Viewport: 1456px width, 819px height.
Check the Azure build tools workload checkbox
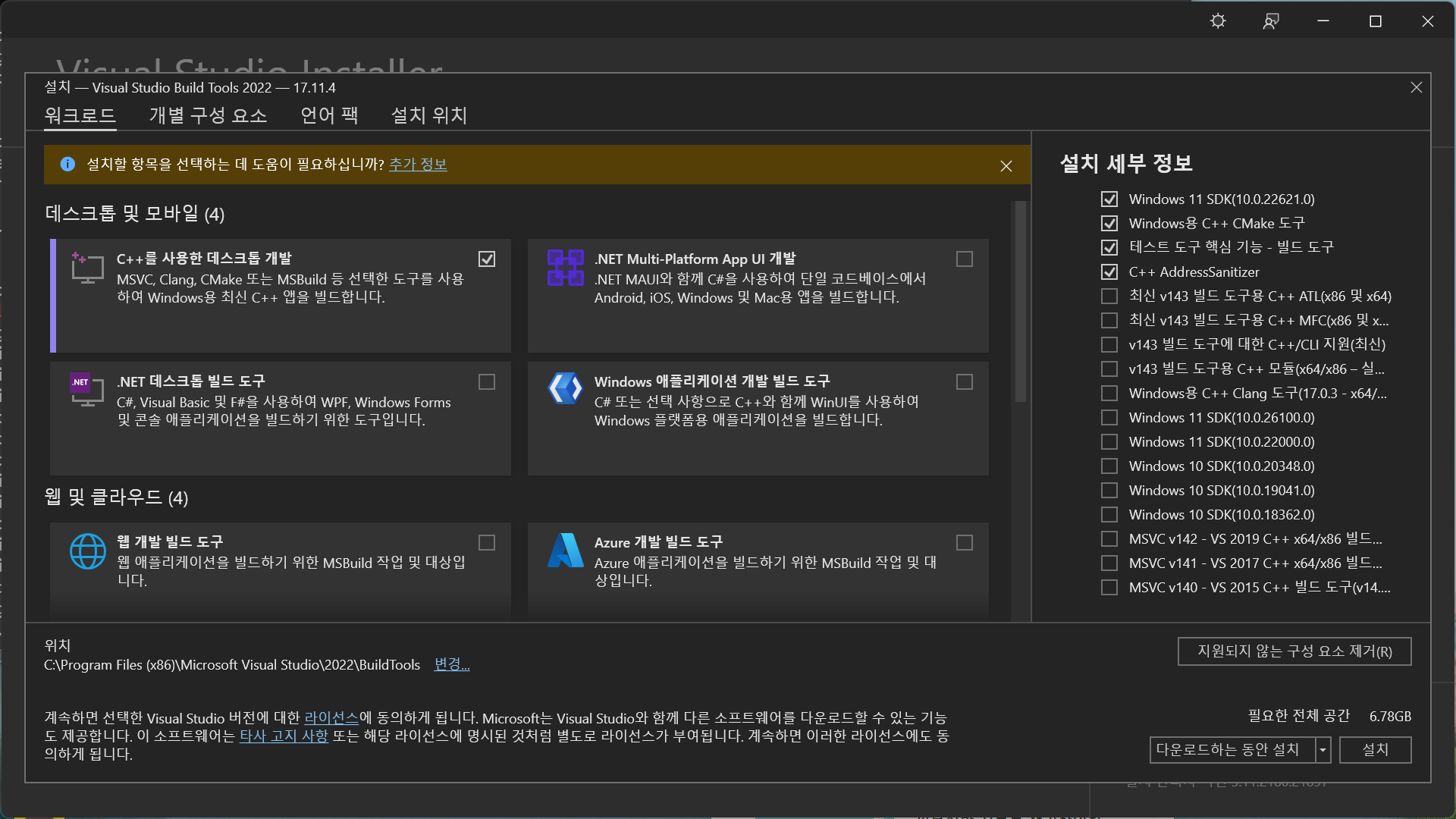[965, 543]
